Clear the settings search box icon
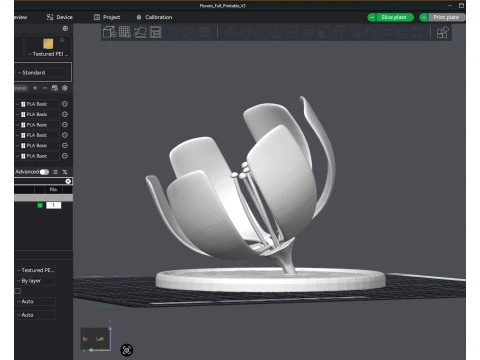Viewport: 480px width, 360px height. coord(68,181)
